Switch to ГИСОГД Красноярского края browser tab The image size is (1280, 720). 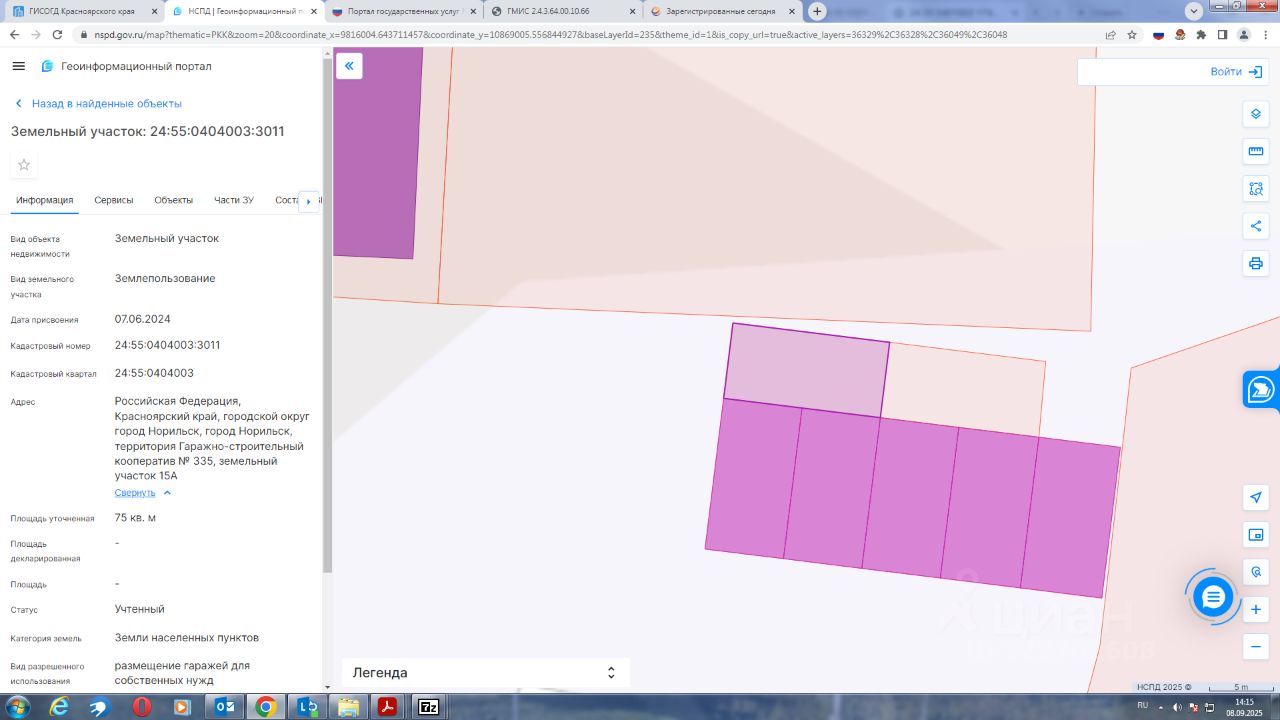tap(83, 11)
